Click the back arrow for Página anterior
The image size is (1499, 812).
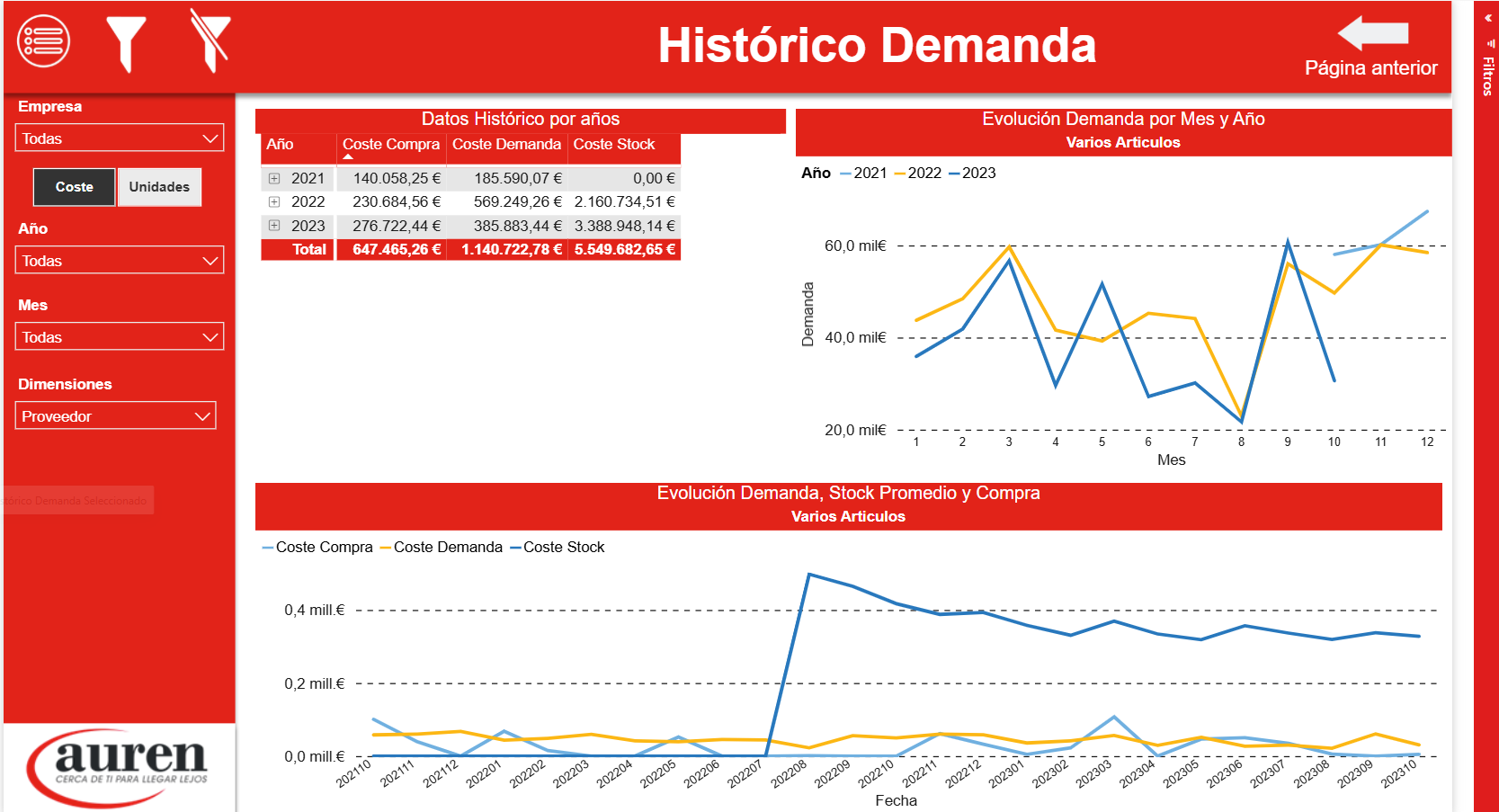1372,33
